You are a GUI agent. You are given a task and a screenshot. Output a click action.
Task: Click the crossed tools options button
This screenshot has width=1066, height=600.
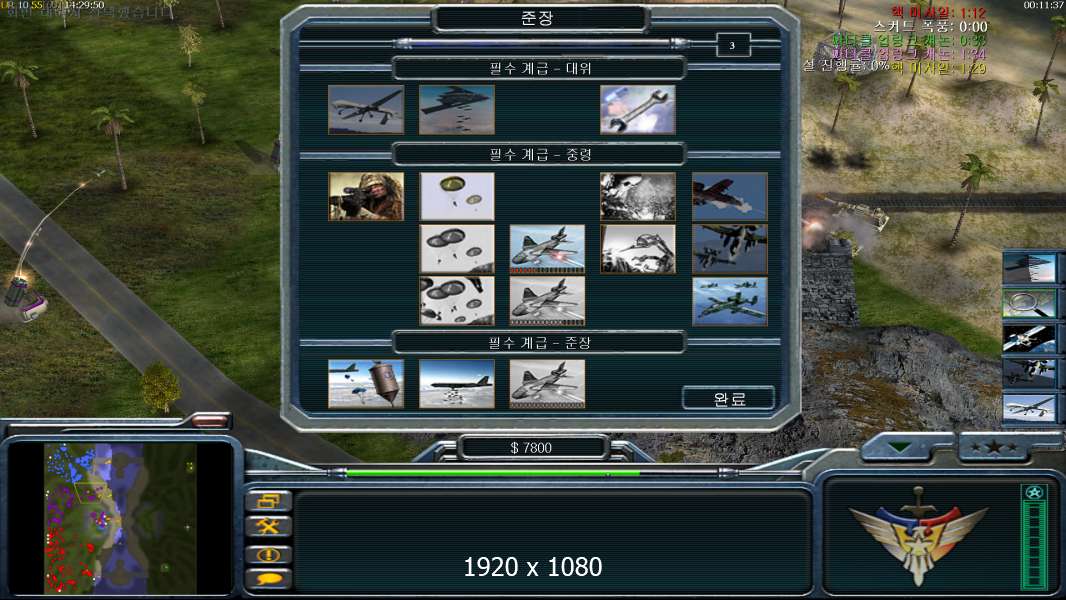click(x=269, y=527)
